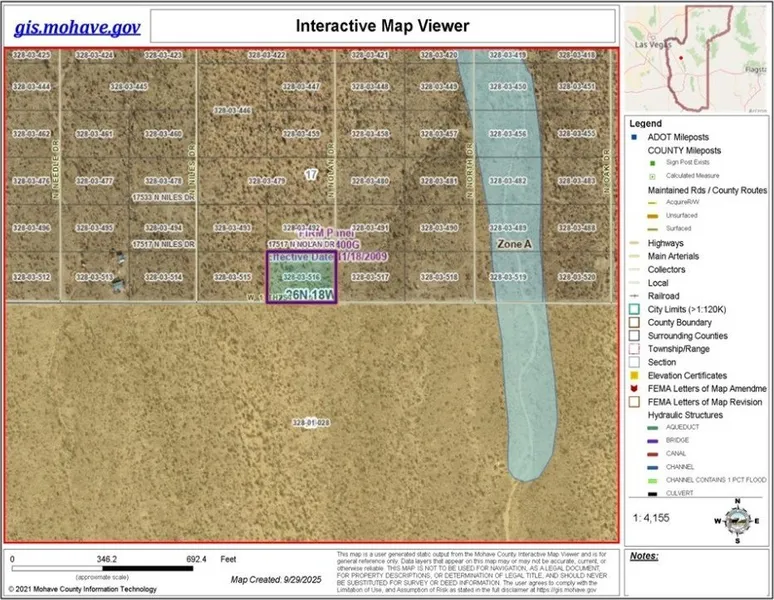The width and height of the screenshot is (774, 600).
Task: Click the County Boundary box symbol
Action: point(634,323)
